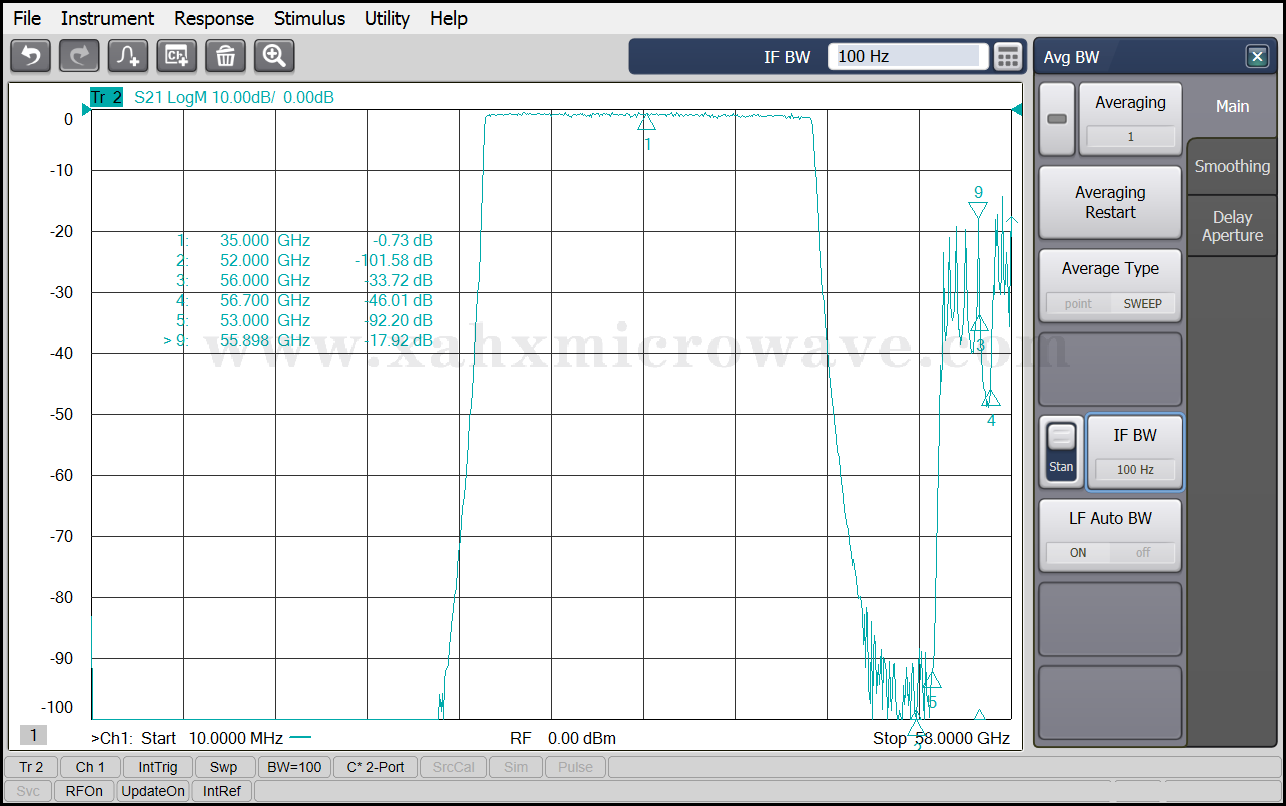
Task: Close the Avg BW panel
Action: (1257, 57)
